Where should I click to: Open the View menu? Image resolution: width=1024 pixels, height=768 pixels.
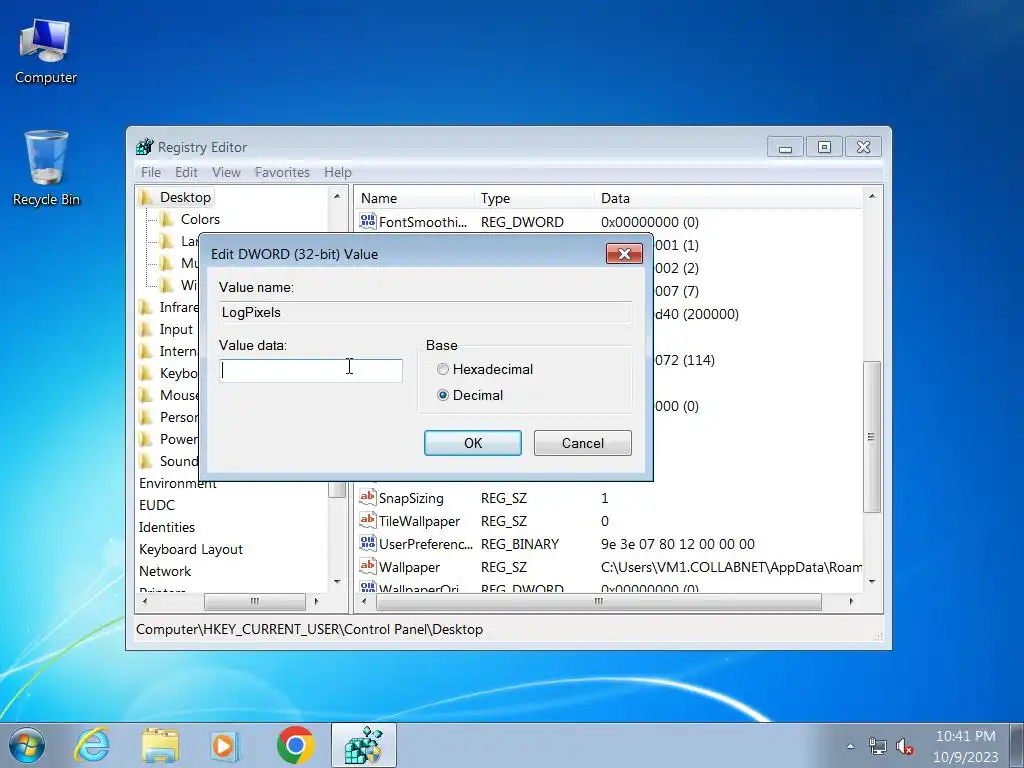coord(226,172)
